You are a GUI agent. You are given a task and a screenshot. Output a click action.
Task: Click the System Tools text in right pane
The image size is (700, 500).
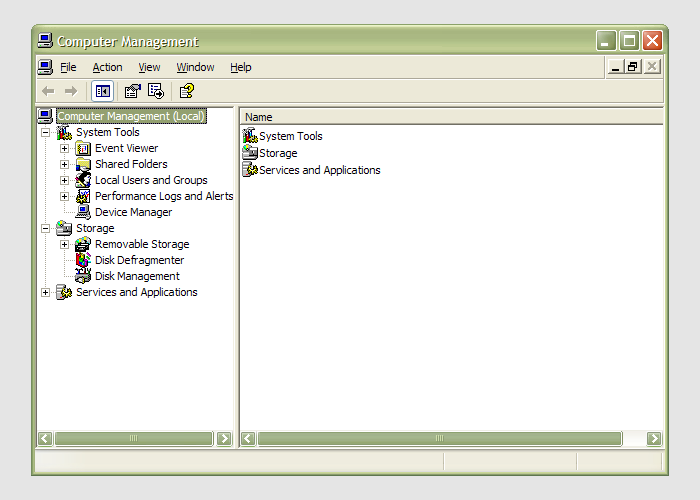pos(291,136)
